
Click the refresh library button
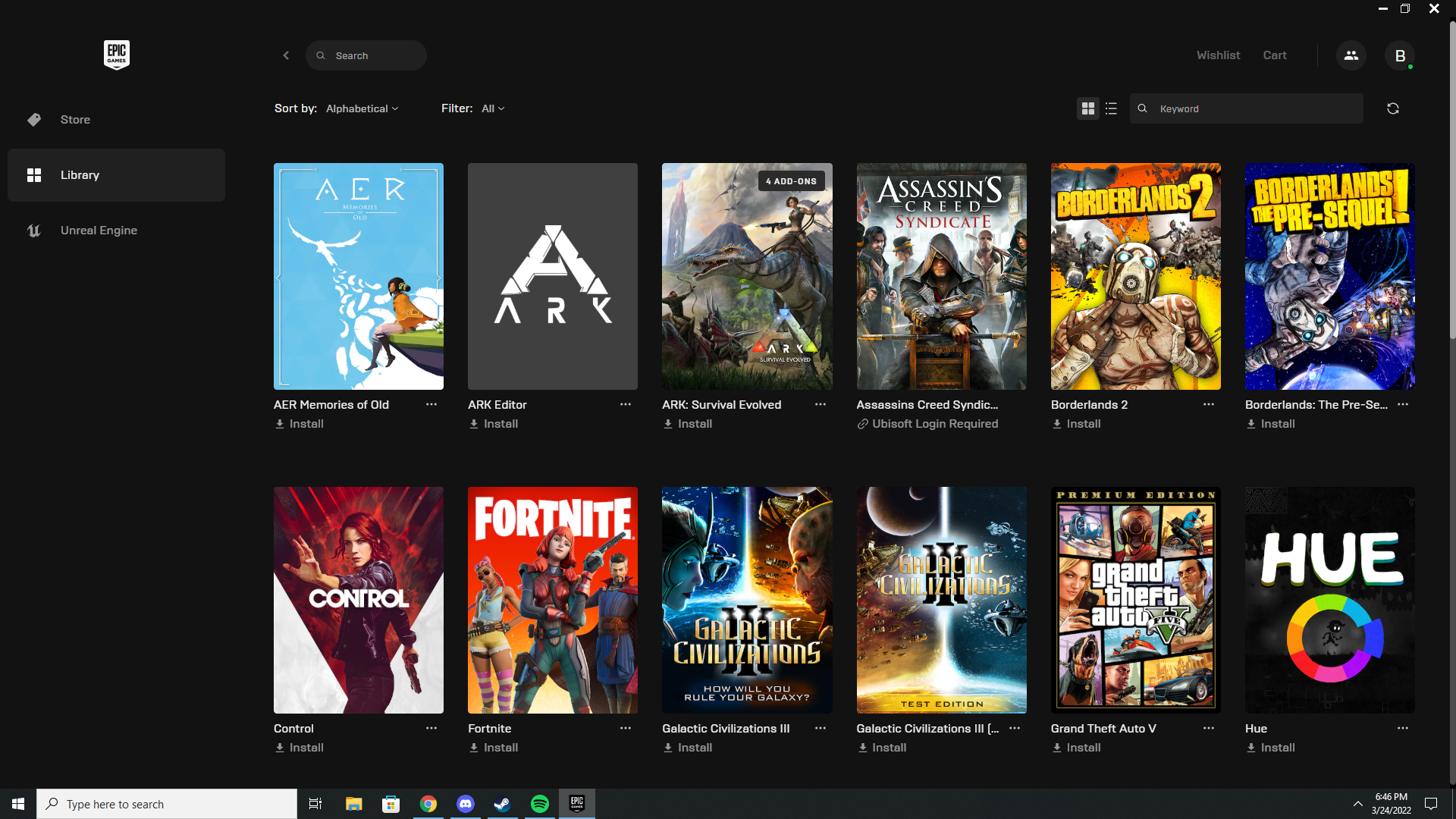click(1393, 108)
